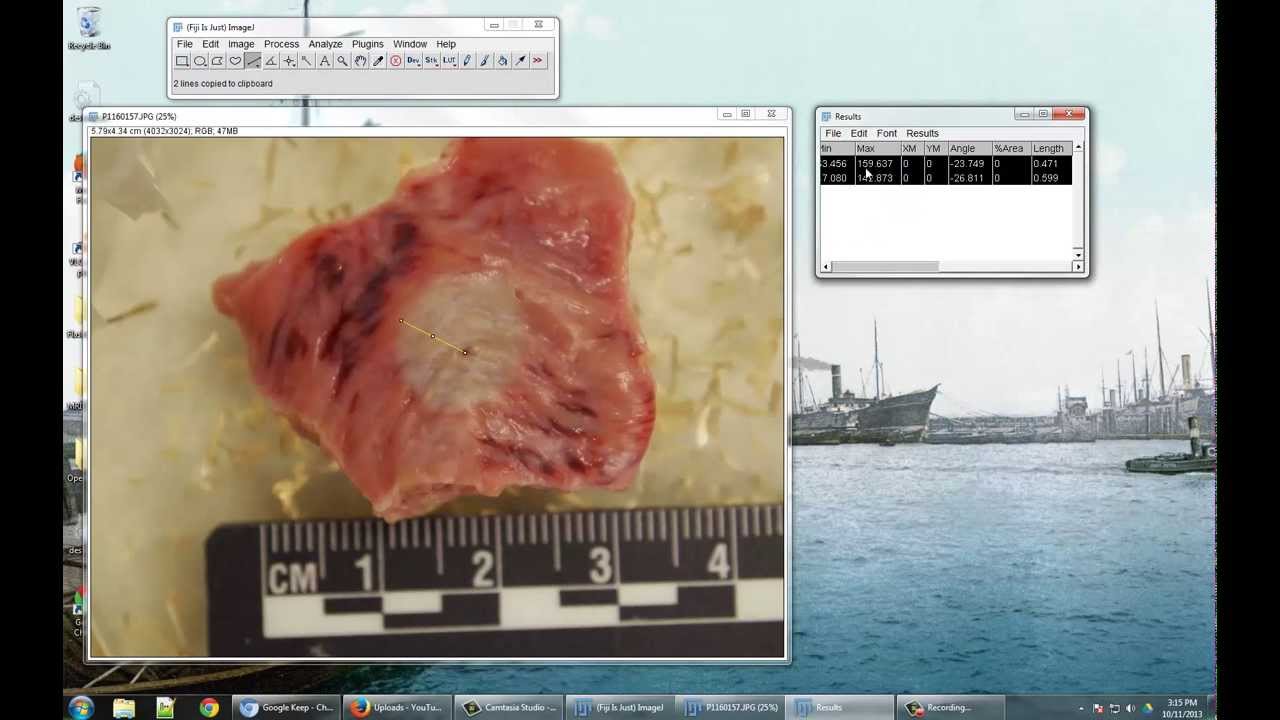Click the Length column header
The width and height of the screenshot is (1280, 720).
[1050, 149]
